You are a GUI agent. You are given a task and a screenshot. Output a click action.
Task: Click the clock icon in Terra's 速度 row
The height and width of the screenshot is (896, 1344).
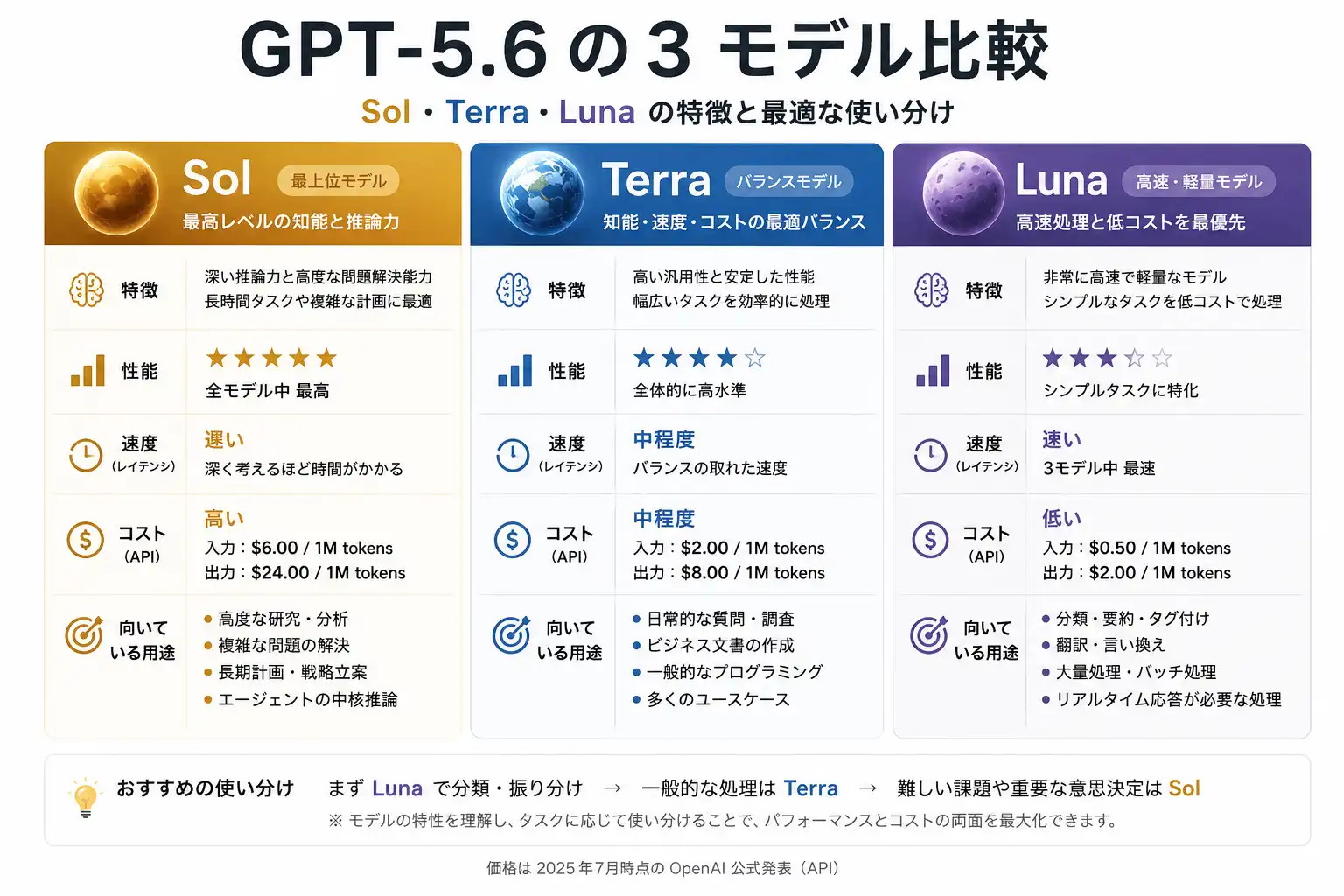[513, 455]
